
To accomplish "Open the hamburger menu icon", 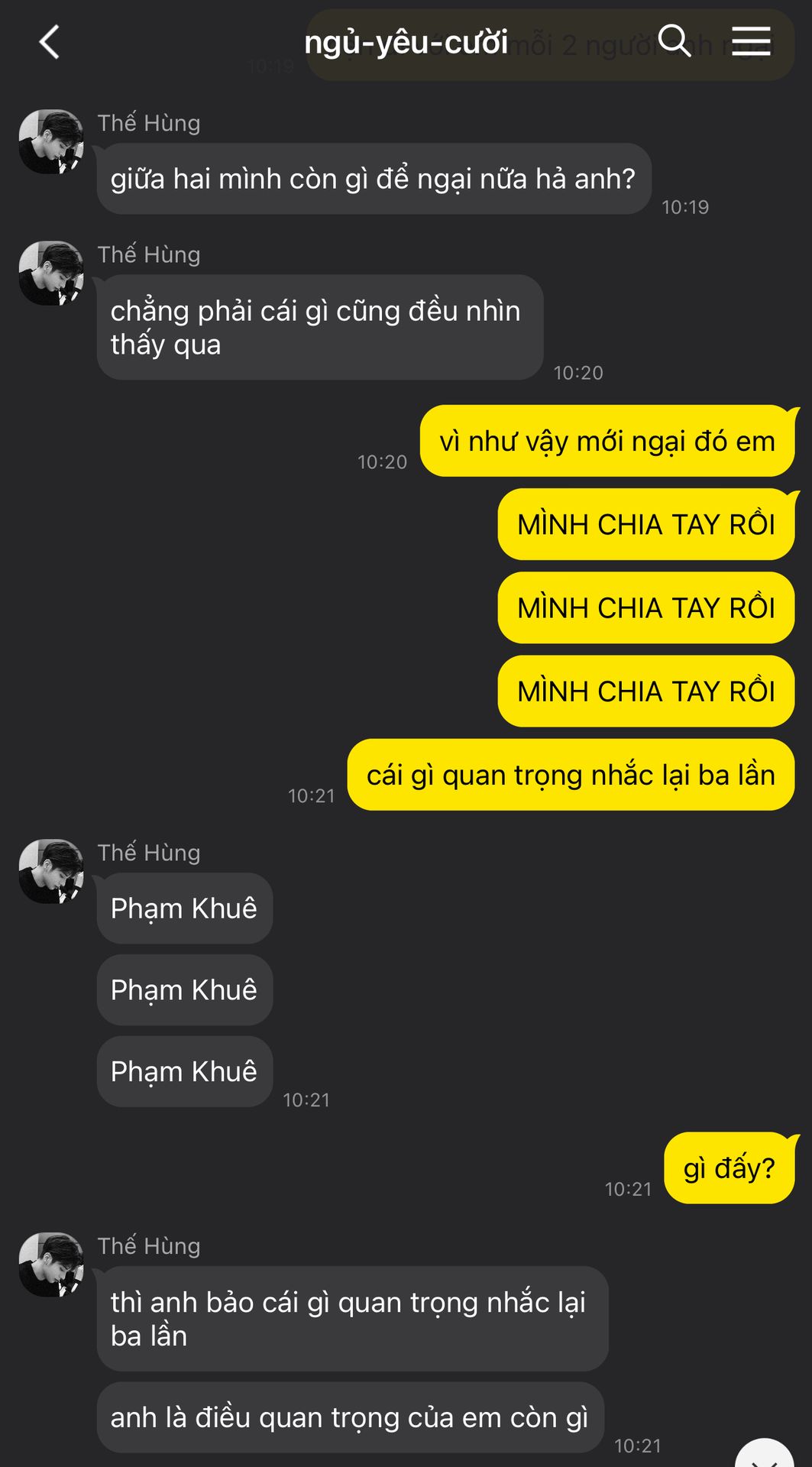I will (x=751, y=40).
